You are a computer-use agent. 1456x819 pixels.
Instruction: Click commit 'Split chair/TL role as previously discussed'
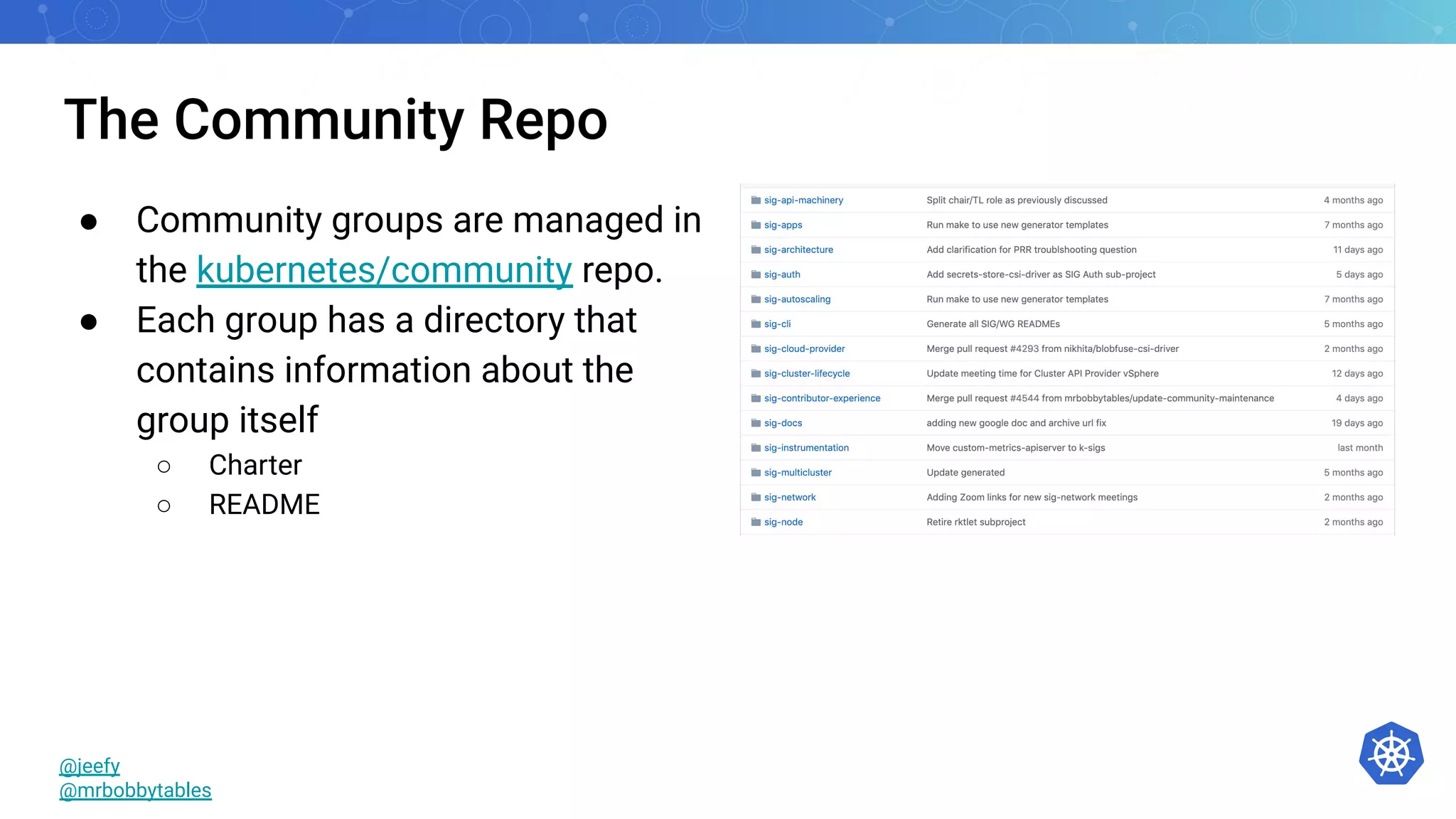1017,200
